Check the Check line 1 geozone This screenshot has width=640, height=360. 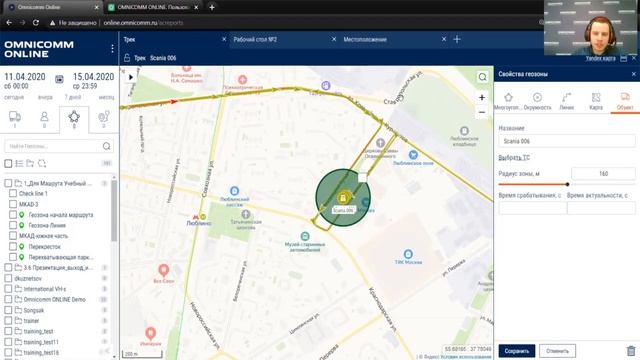13,193
